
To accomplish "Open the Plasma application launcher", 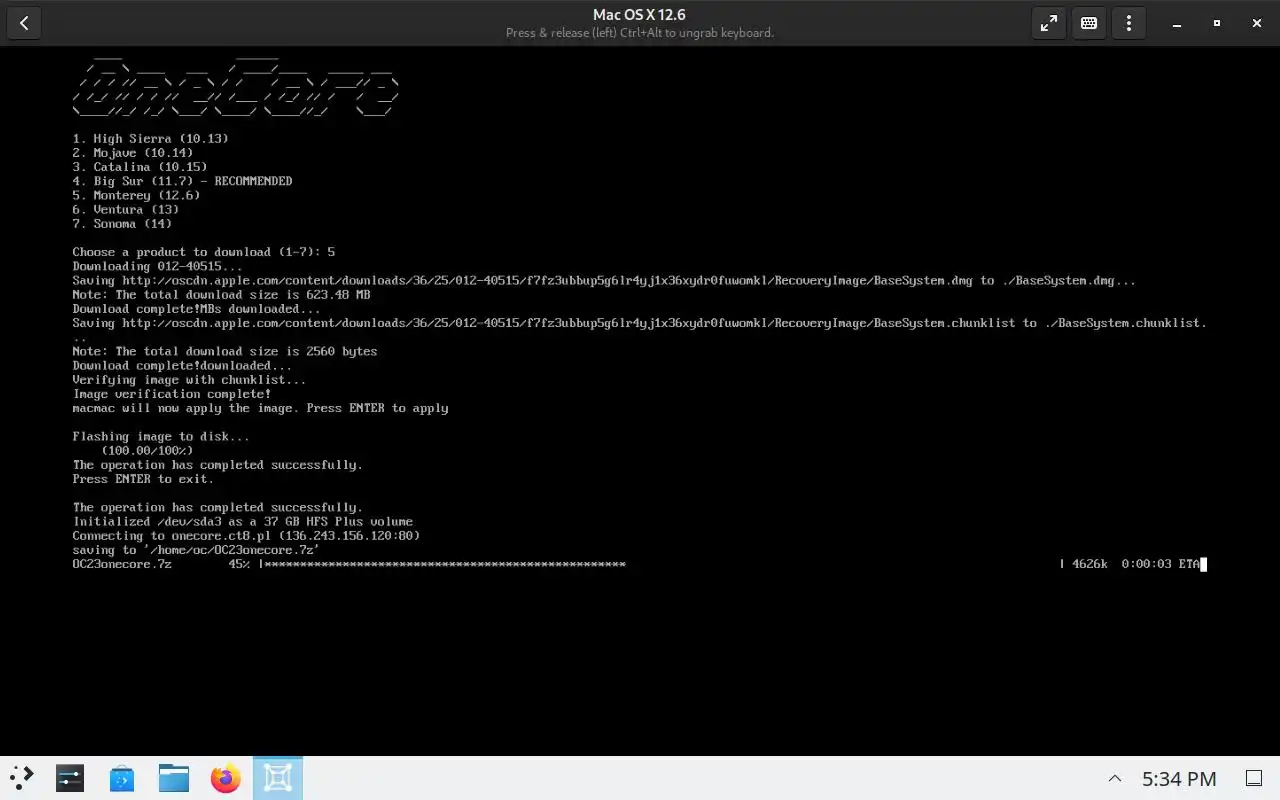I will (22, 778).
